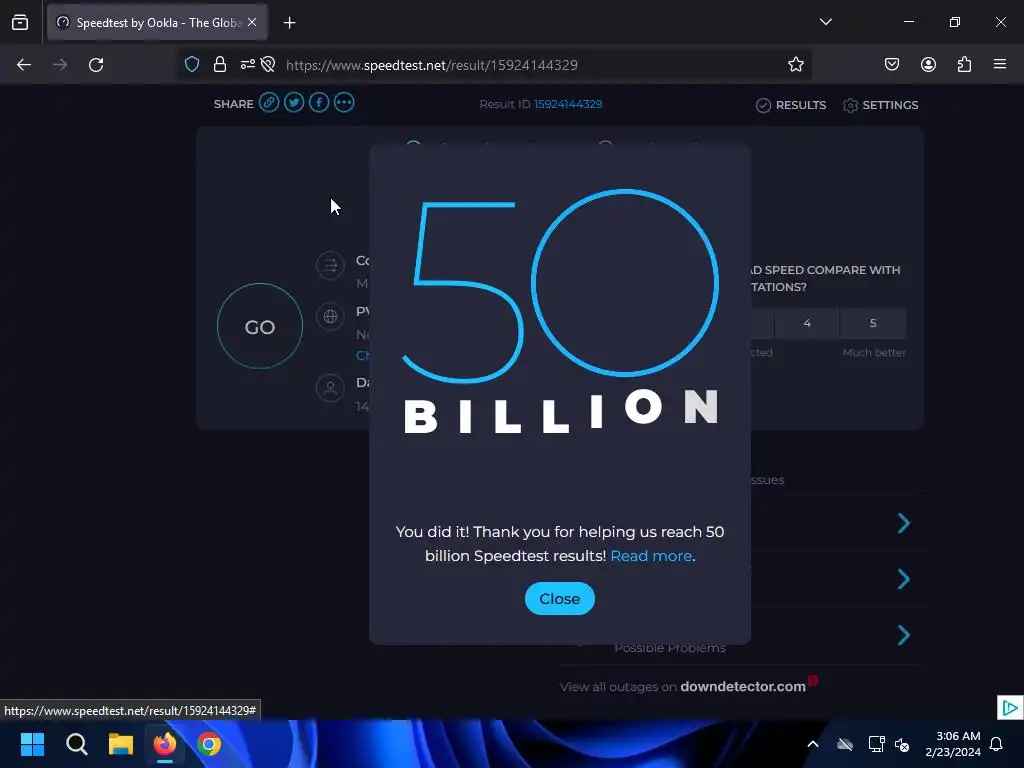Share result on Twitter
This screenshot has height=768, width=1024.
[294, 103]
